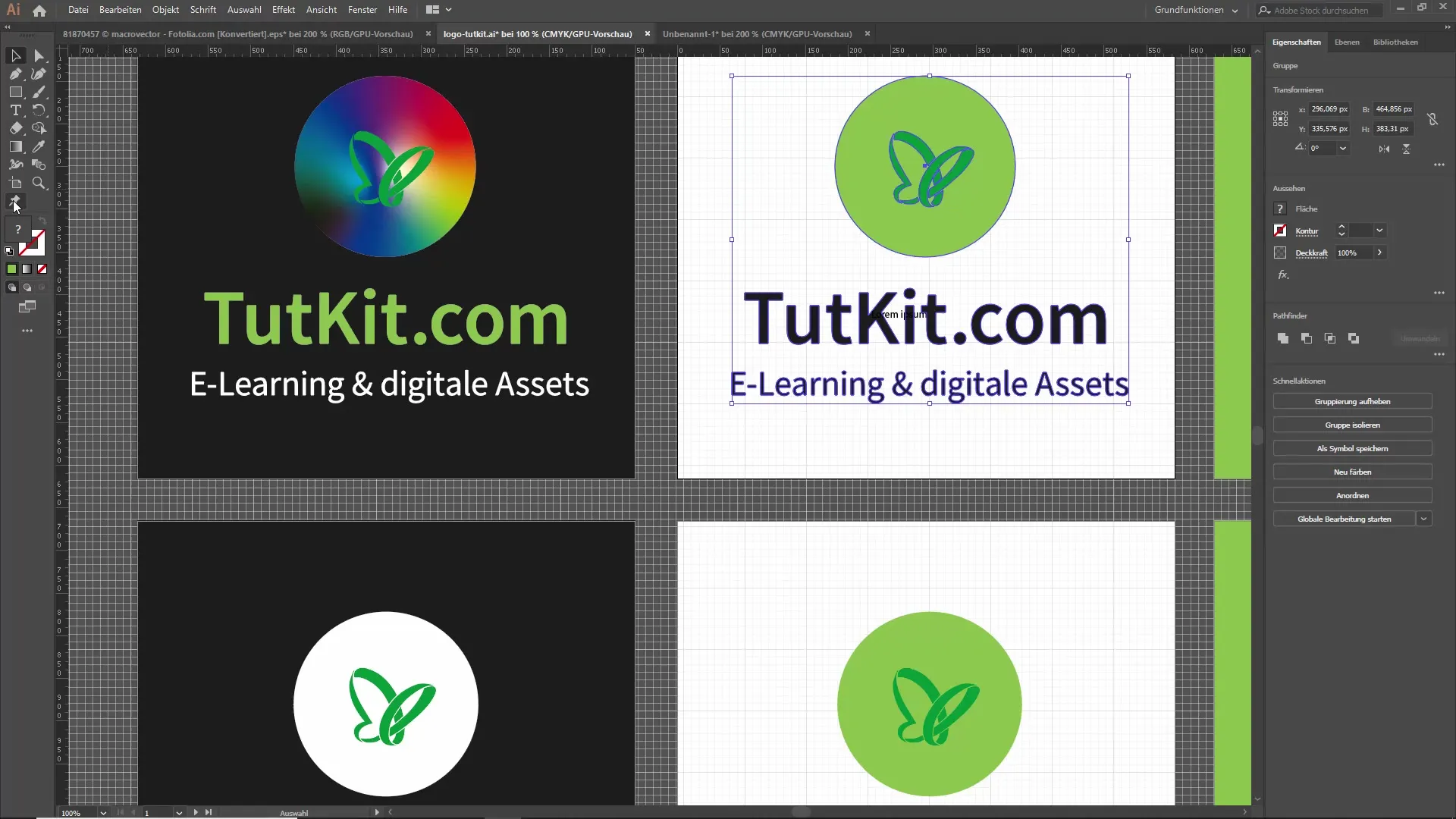
Task: Select the Artboard tool
Action: pos(15,183)
